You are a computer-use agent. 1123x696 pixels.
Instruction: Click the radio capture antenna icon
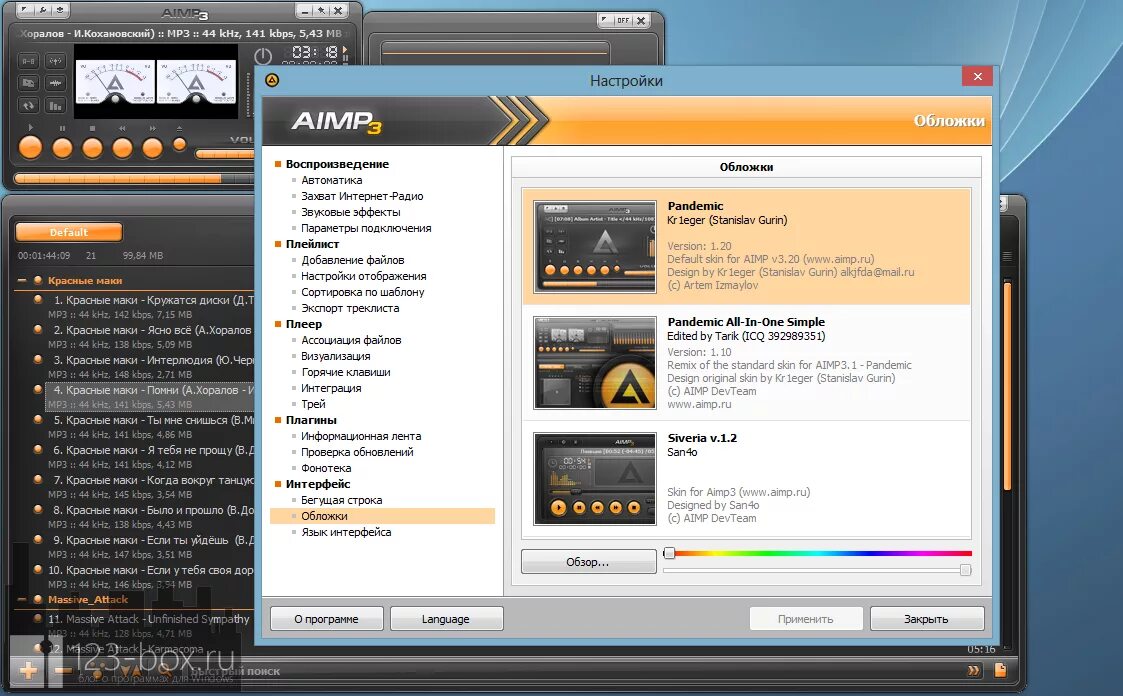coord(56,62)
